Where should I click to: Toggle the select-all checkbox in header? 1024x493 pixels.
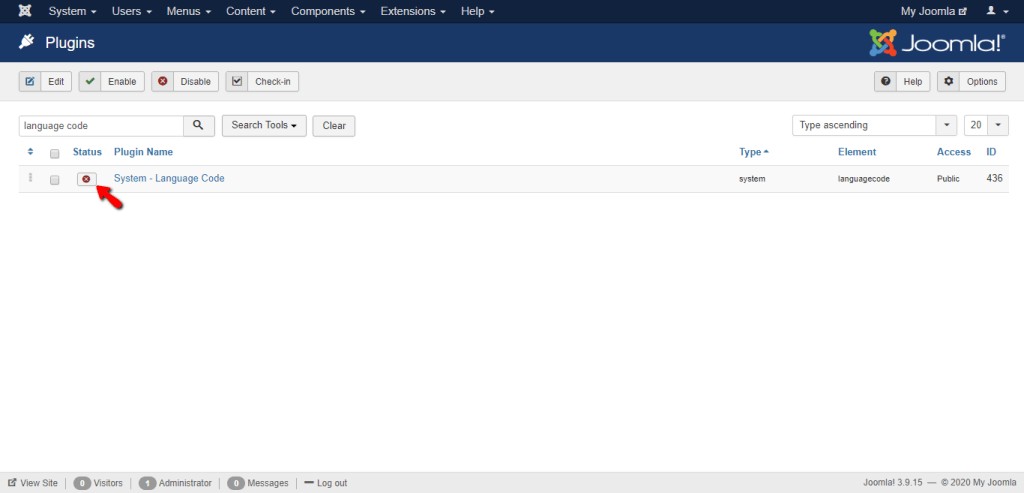tap(55, 153)
